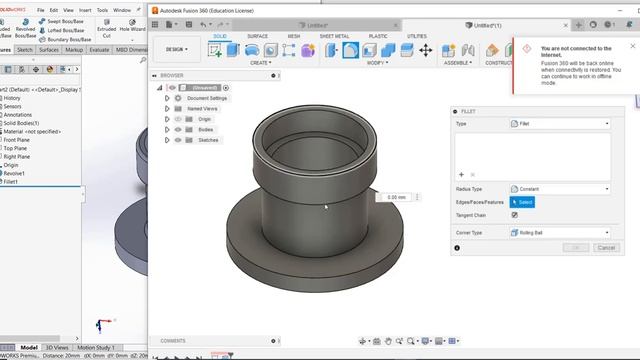Click Extruded Cut in SolidWorks
The height and width of the screenshot is (360, 640).
[107, 28]
